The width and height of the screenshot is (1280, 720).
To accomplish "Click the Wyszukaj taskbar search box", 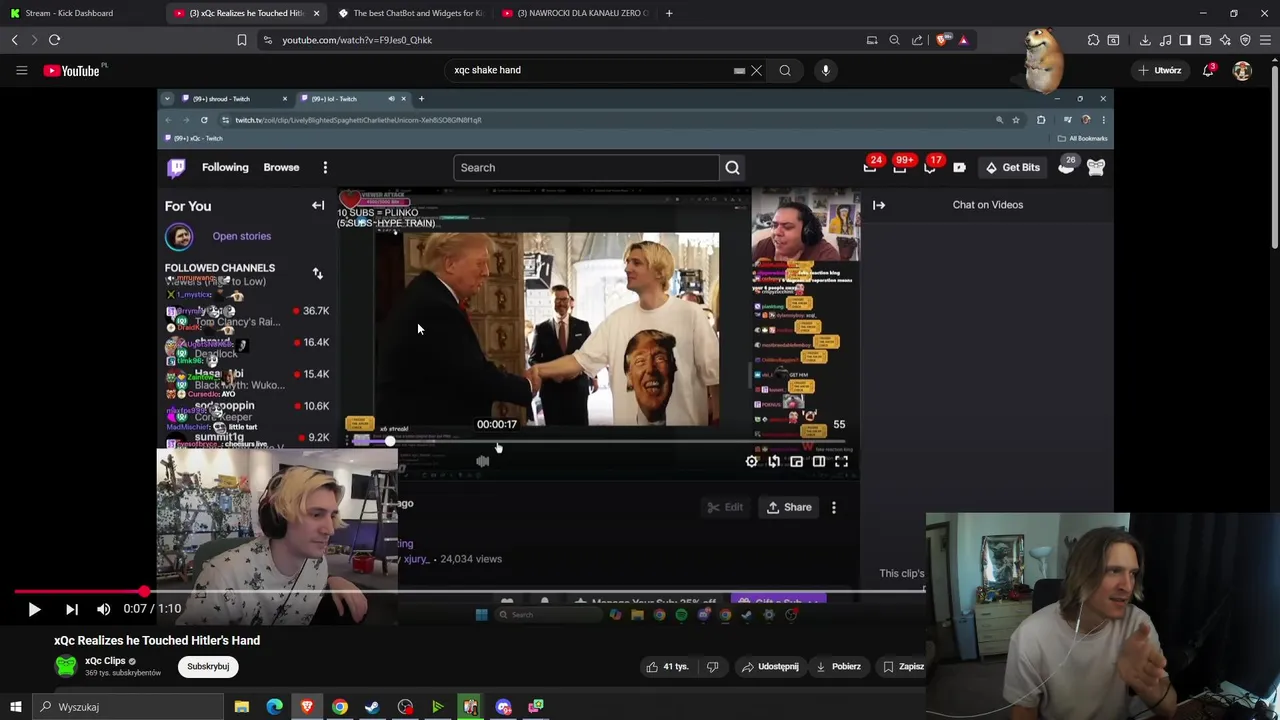I will pyautogui.click(x=130, y=707).
